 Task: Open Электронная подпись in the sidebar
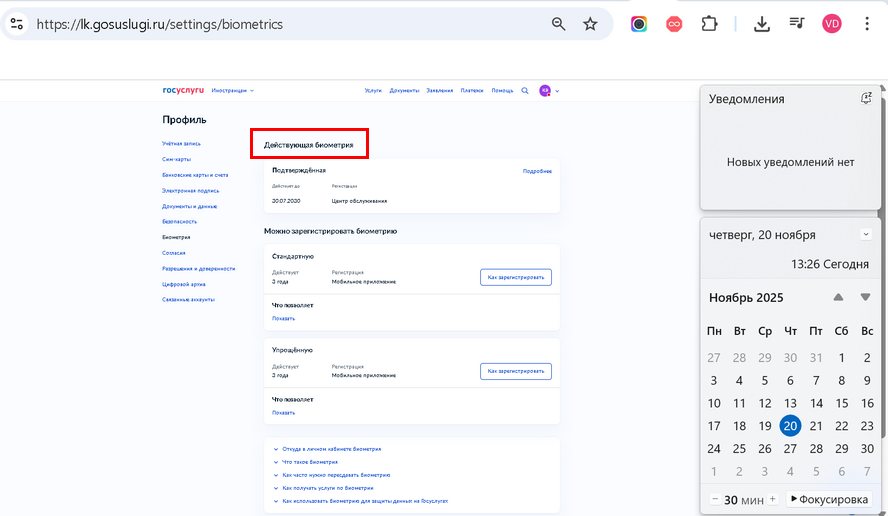(x=190, y=191)
